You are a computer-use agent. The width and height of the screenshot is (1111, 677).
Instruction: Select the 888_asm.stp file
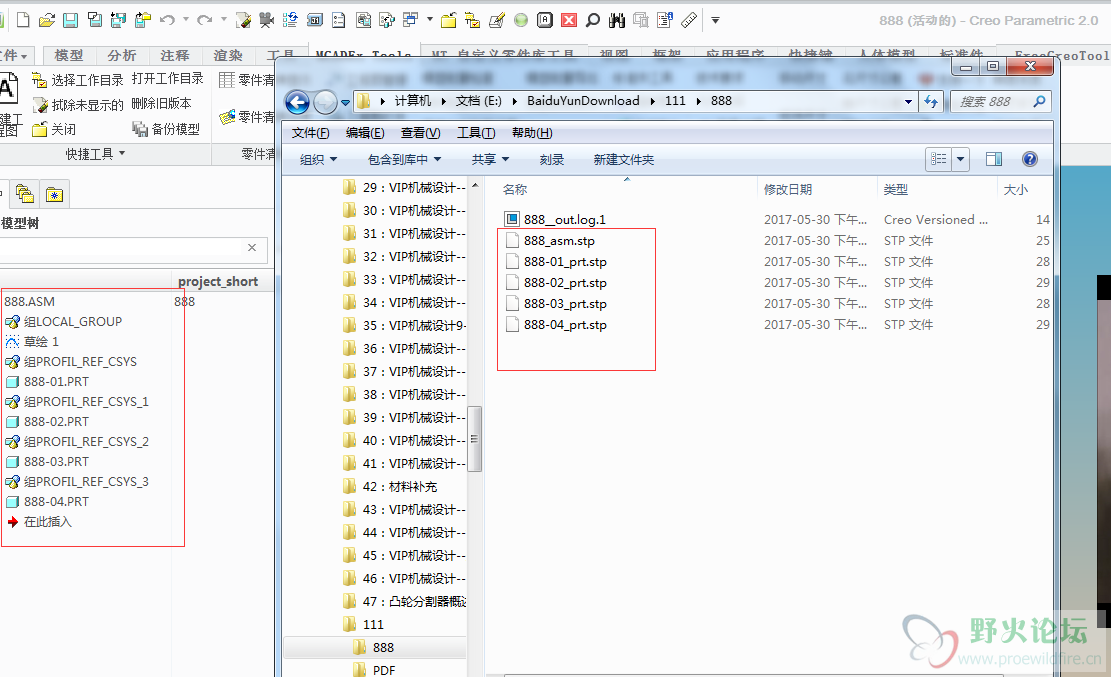pos(550,240)
